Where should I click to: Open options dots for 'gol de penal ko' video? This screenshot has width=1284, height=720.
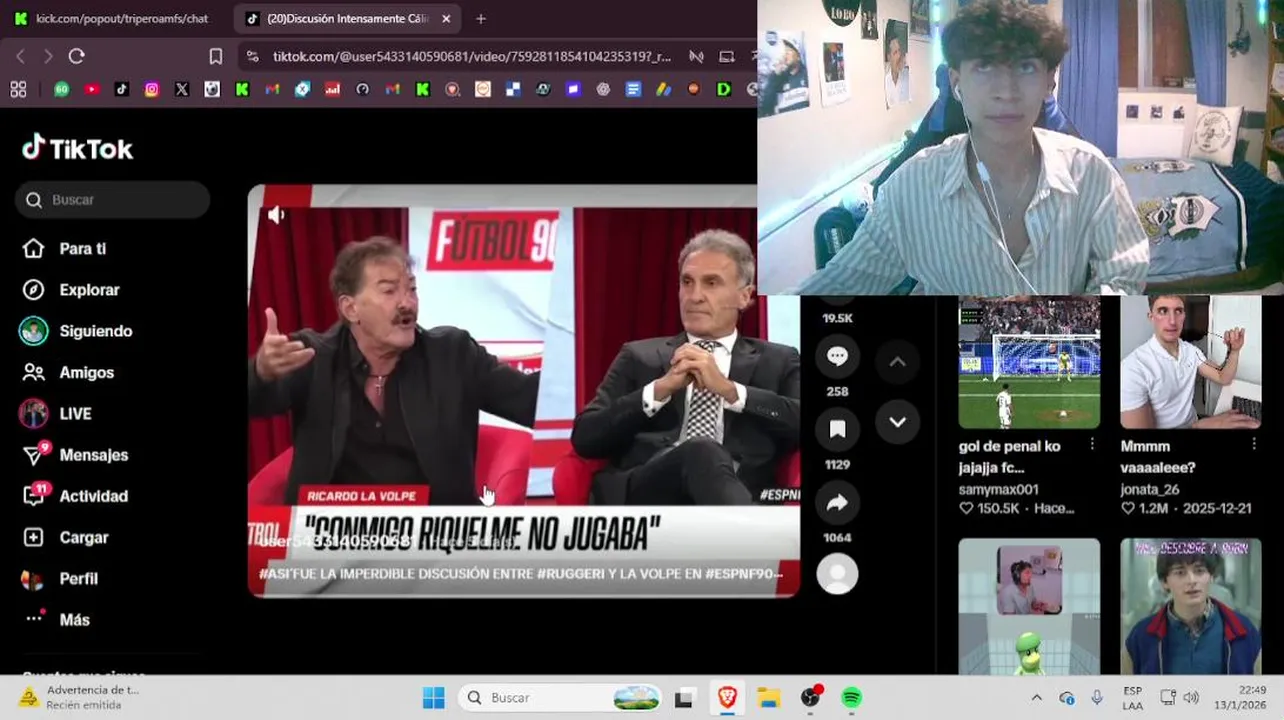1092,444
